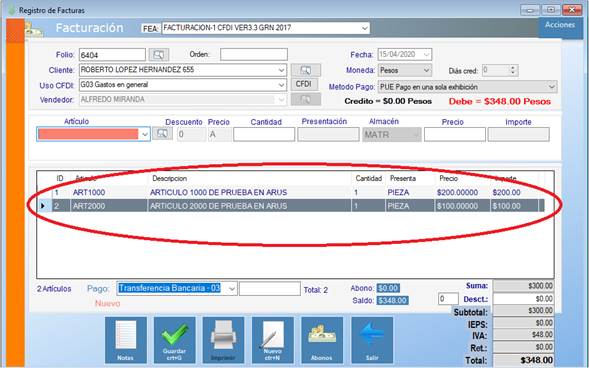Open the Pago Transferencia Bancaria dropdown
The height and width of the screenshot is (368, 589).
pyautogui.click(x=232, y=288)
